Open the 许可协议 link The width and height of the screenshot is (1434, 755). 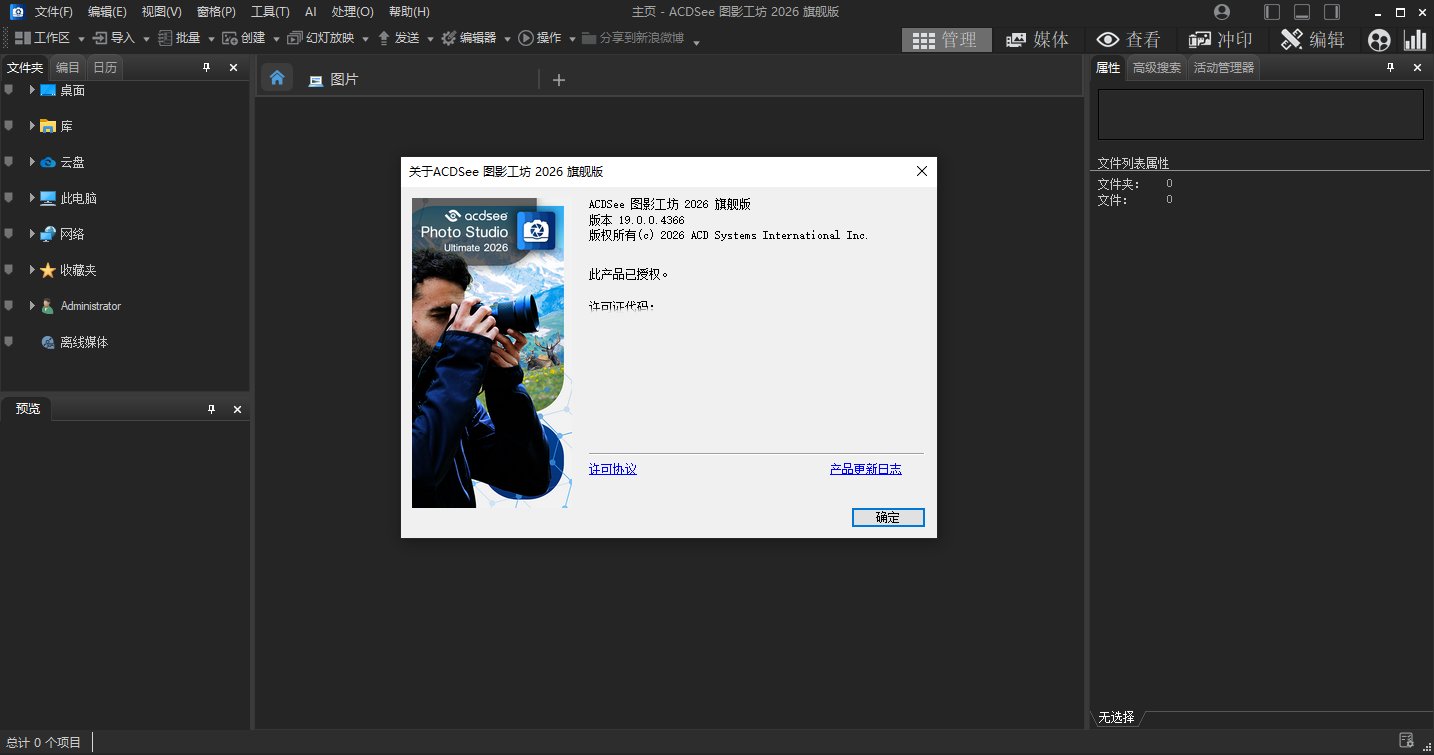[613, 469]
